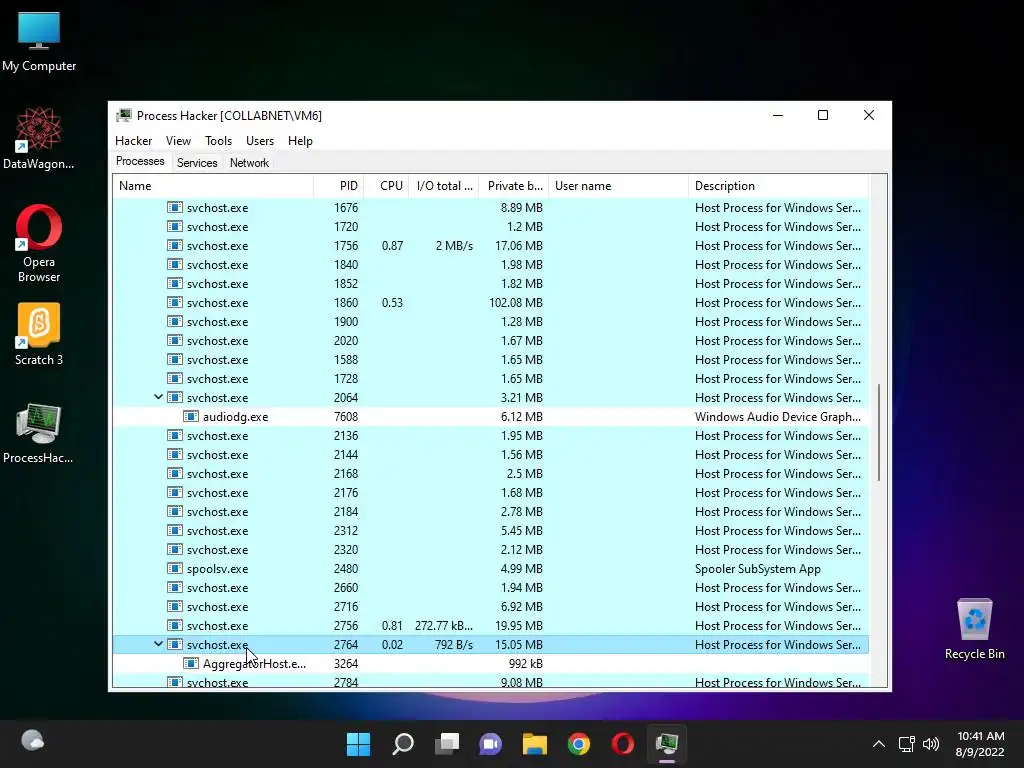
Task: Launch Opera from the taskbar
Action: 622,744
